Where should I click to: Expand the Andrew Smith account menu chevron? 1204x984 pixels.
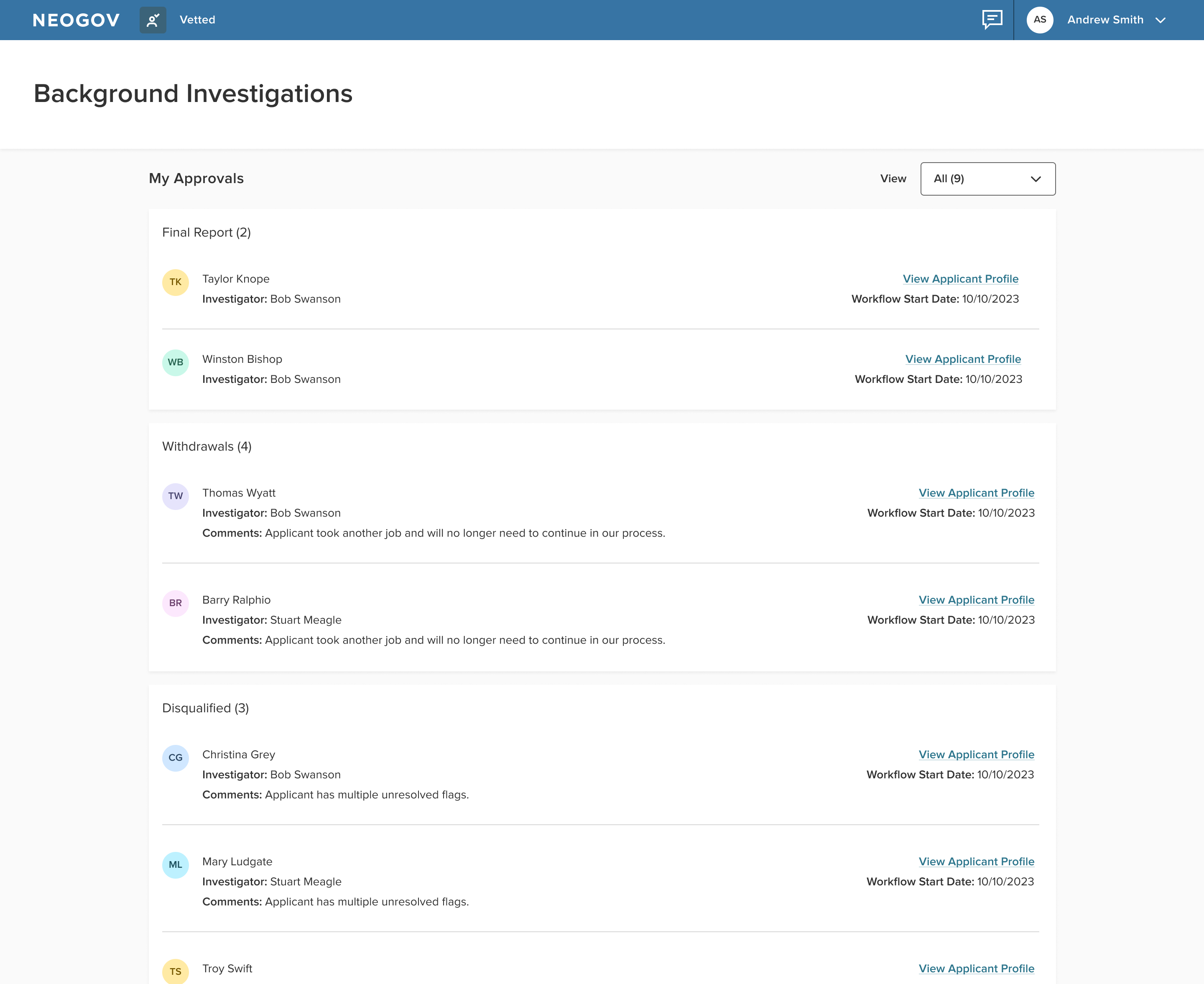coord(1161,20)
